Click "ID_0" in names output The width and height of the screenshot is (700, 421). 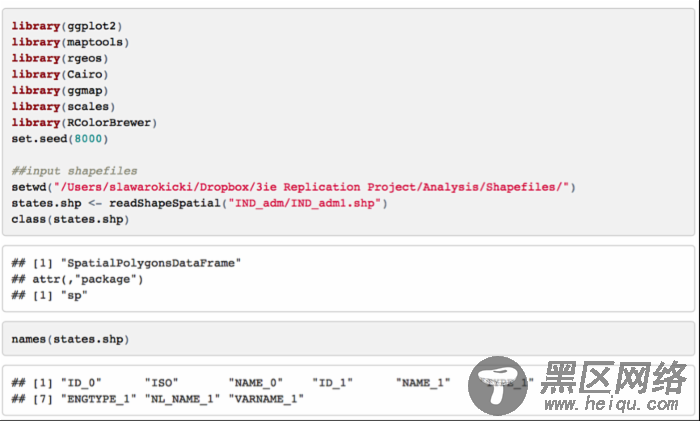[81, 383]
